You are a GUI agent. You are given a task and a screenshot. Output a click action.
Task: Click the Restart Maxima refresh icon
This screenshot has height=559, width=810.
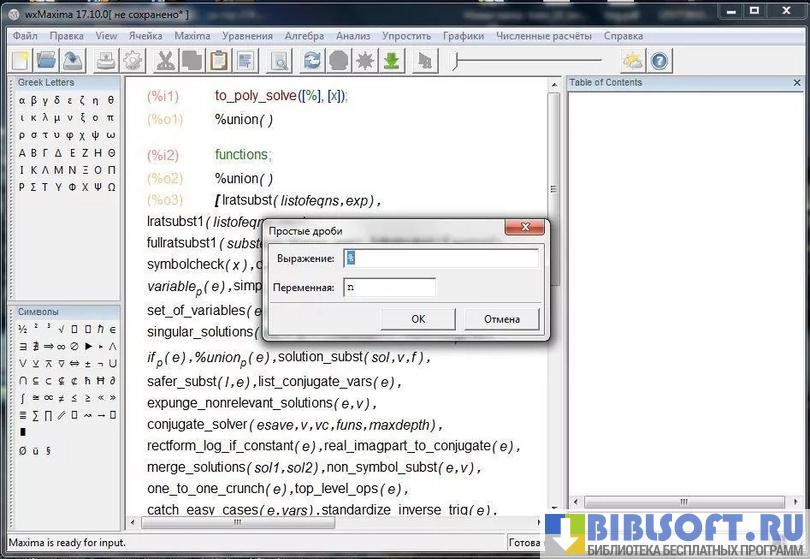point(313,61)
